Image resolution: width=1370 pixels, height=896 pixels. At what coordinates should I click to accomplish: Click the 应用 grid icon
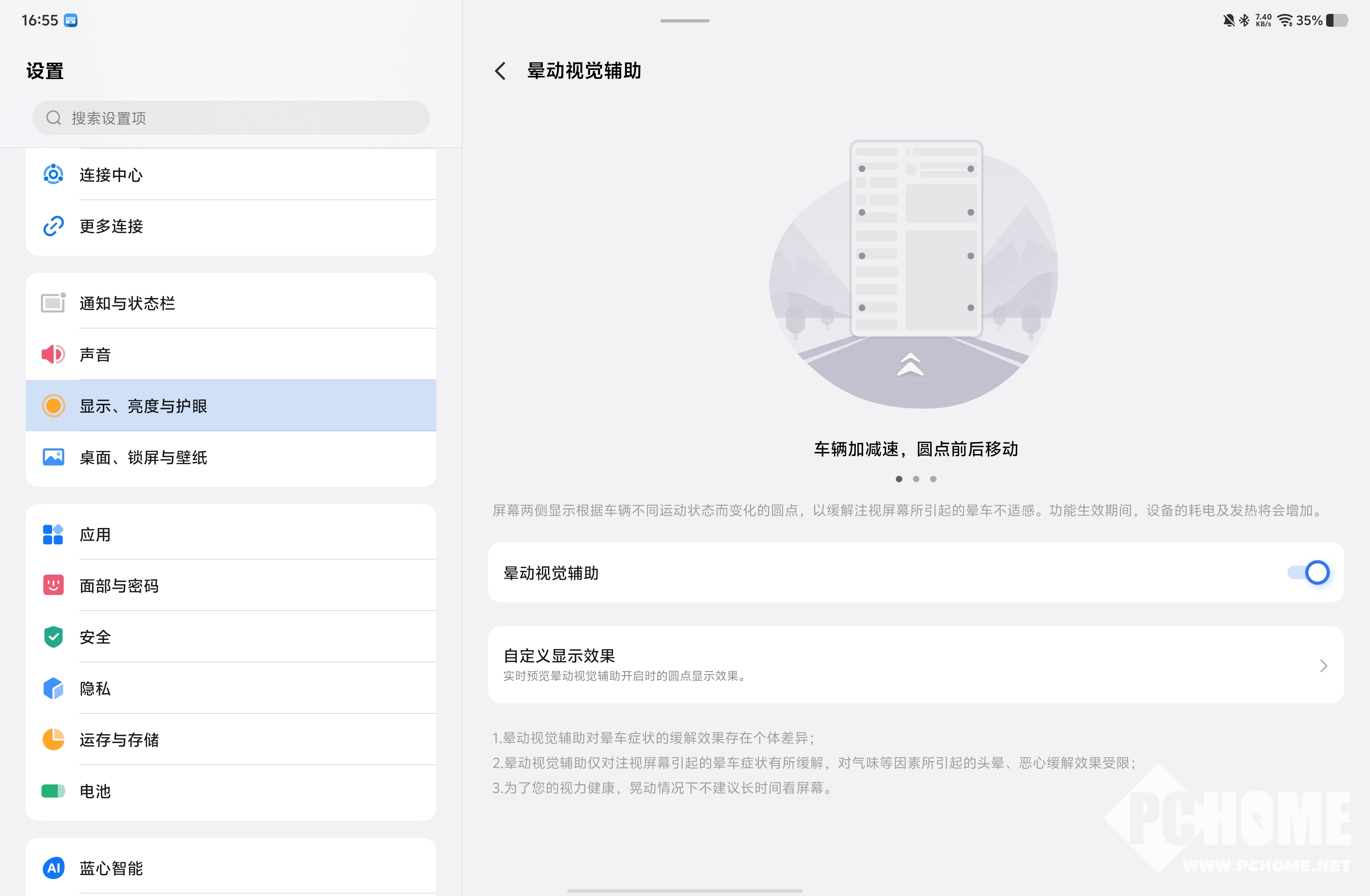[54, 534]
